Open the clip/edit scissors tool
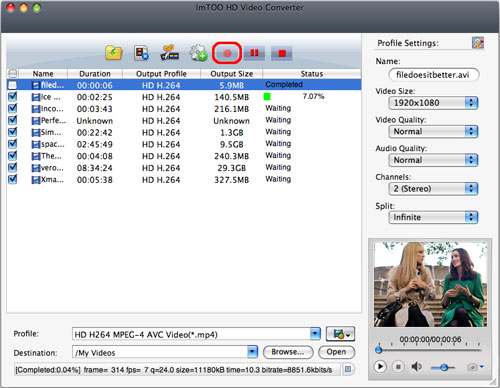The image size is (500, 388). tap(170, 53)
